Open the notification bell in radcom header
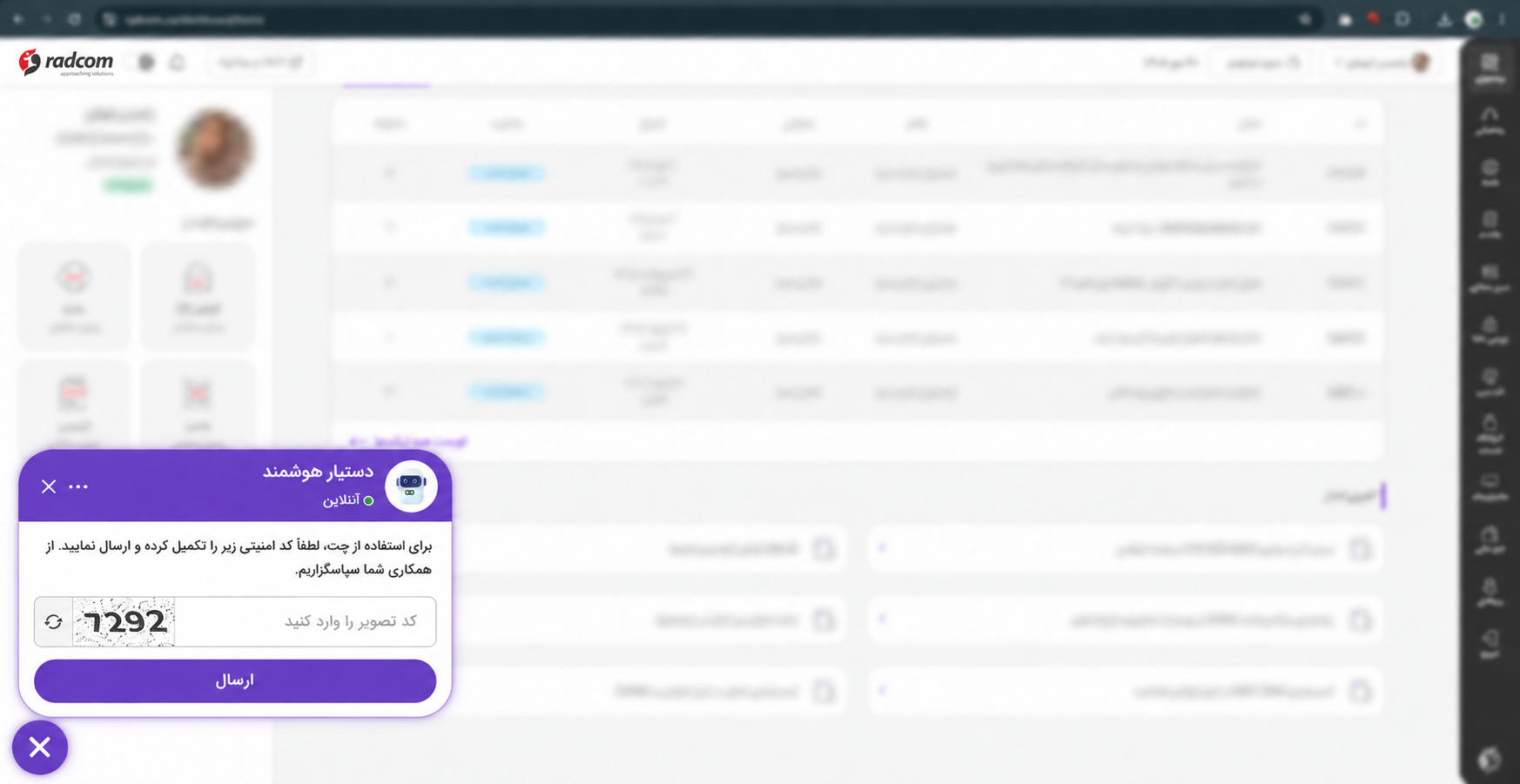 [178, 63]
